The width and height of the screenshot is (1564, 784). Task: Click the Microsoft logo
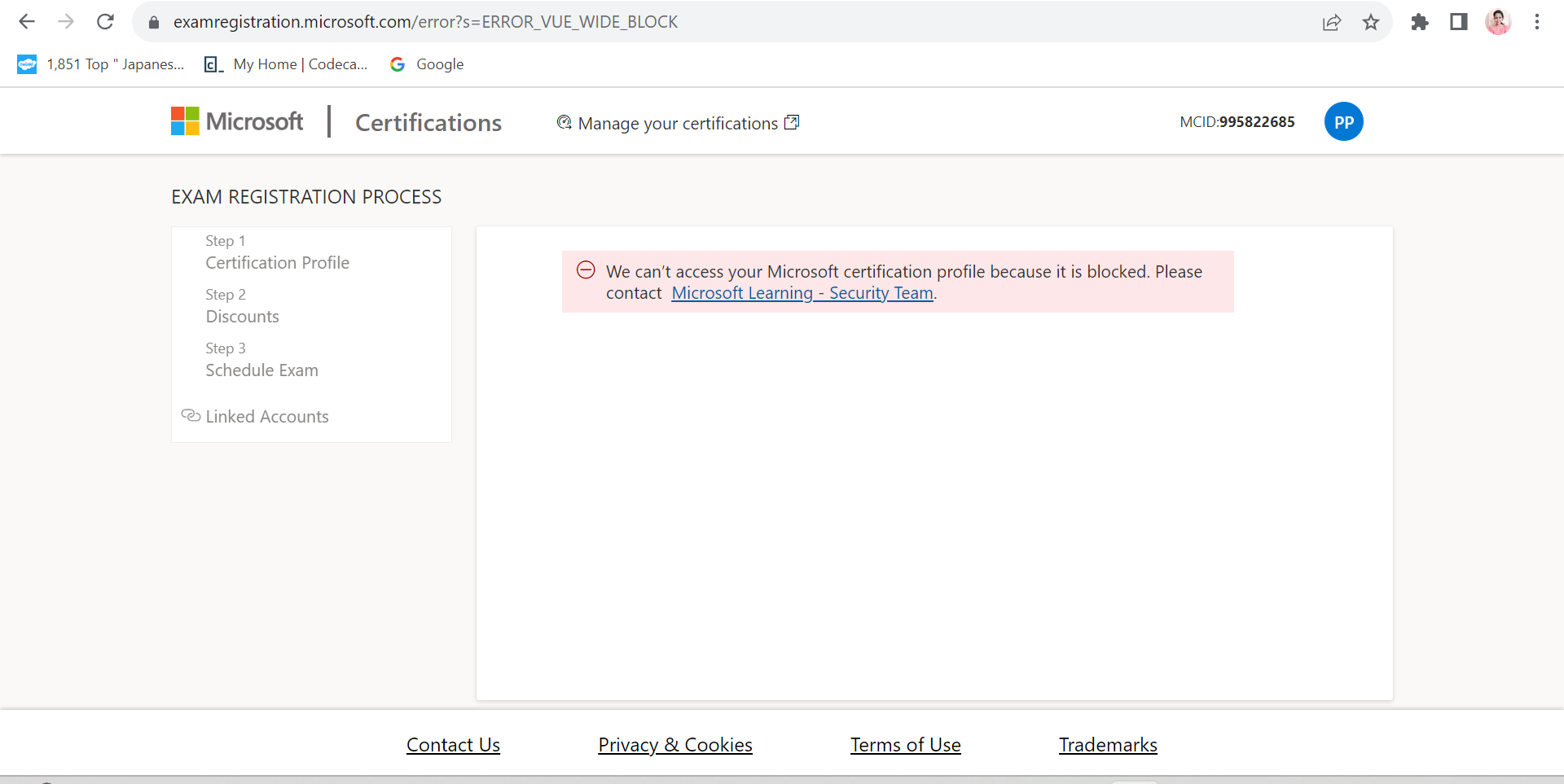point(237,121)
